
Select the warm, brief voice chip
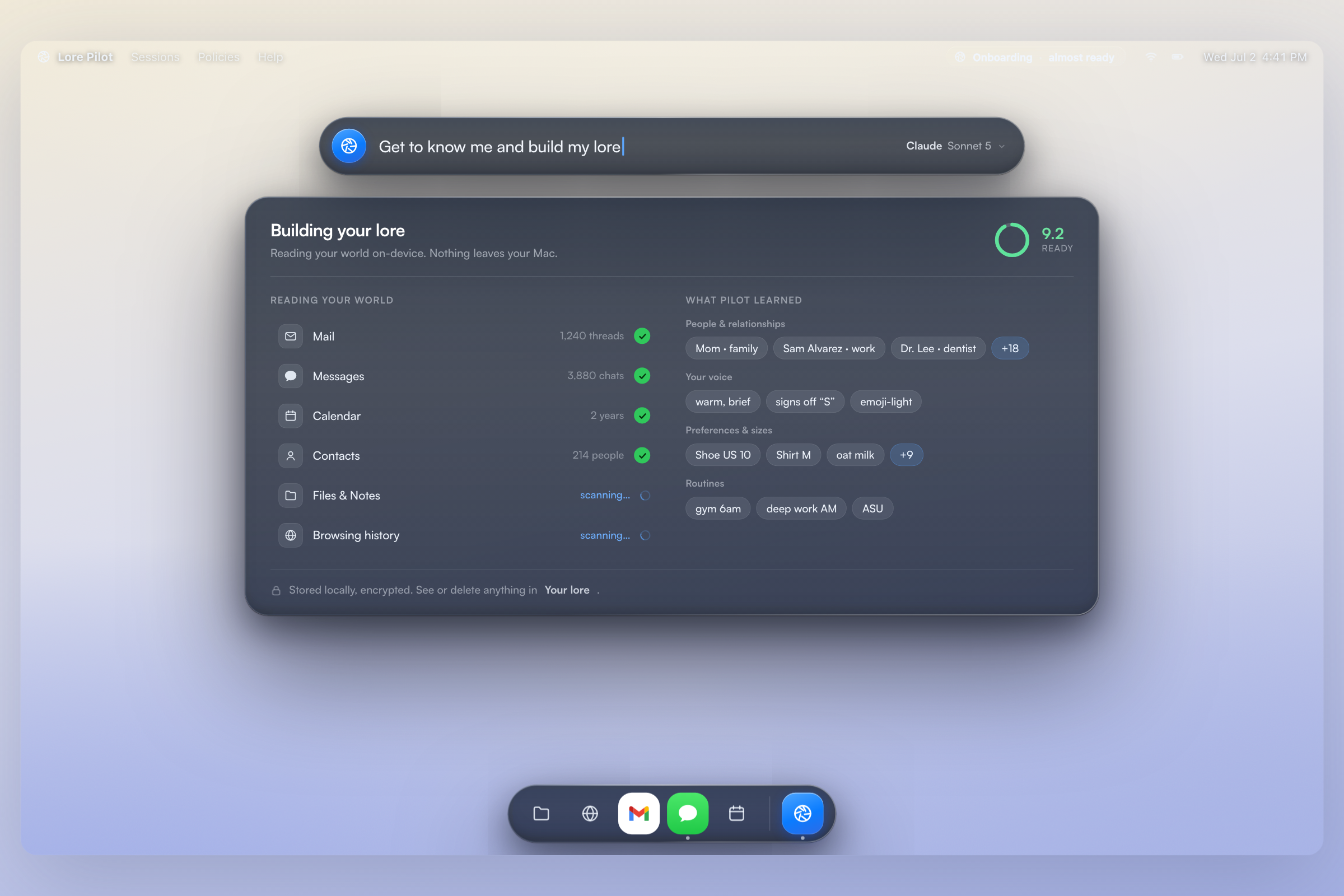[x=722, y=402]
